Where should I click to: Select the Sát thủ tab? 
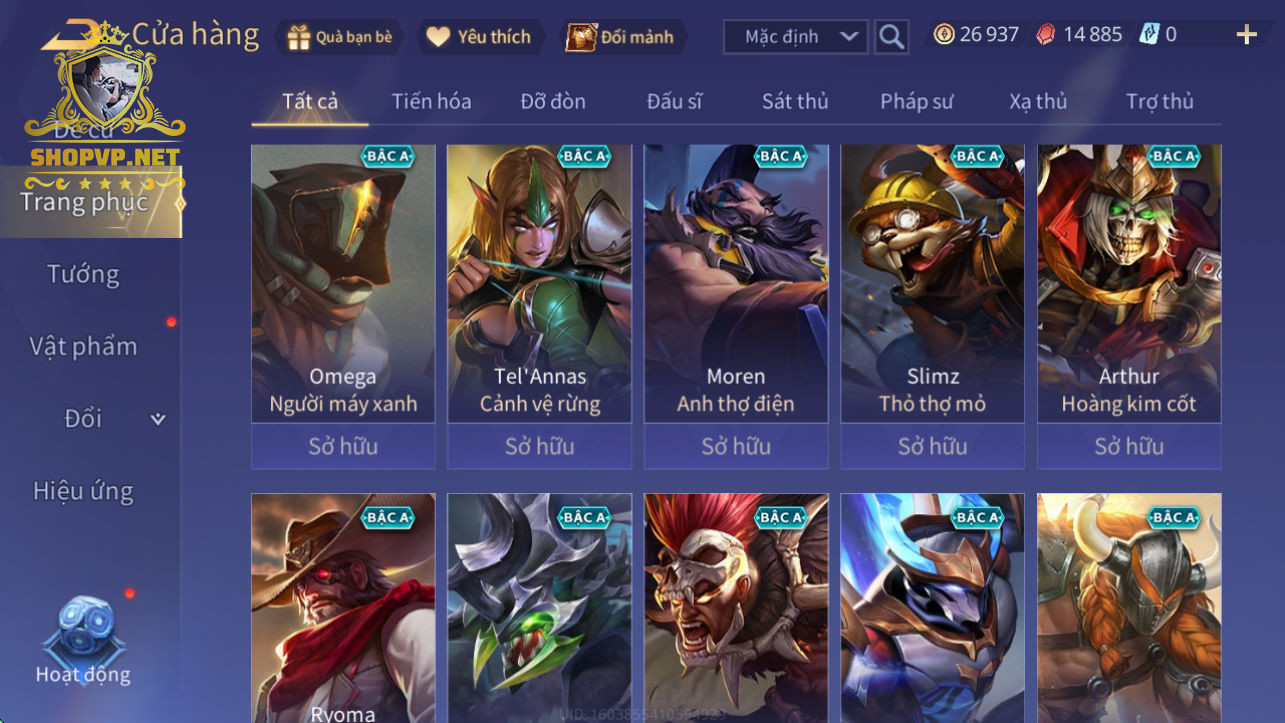[x=795, y=101]
